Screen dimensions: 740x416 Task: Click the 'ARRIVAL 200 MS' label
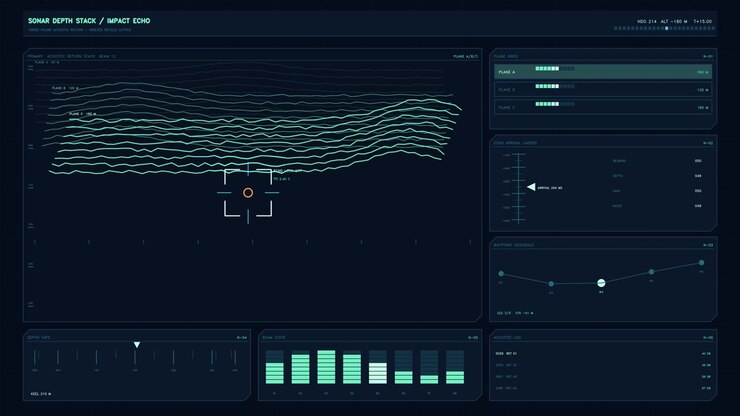click(550, 188)
